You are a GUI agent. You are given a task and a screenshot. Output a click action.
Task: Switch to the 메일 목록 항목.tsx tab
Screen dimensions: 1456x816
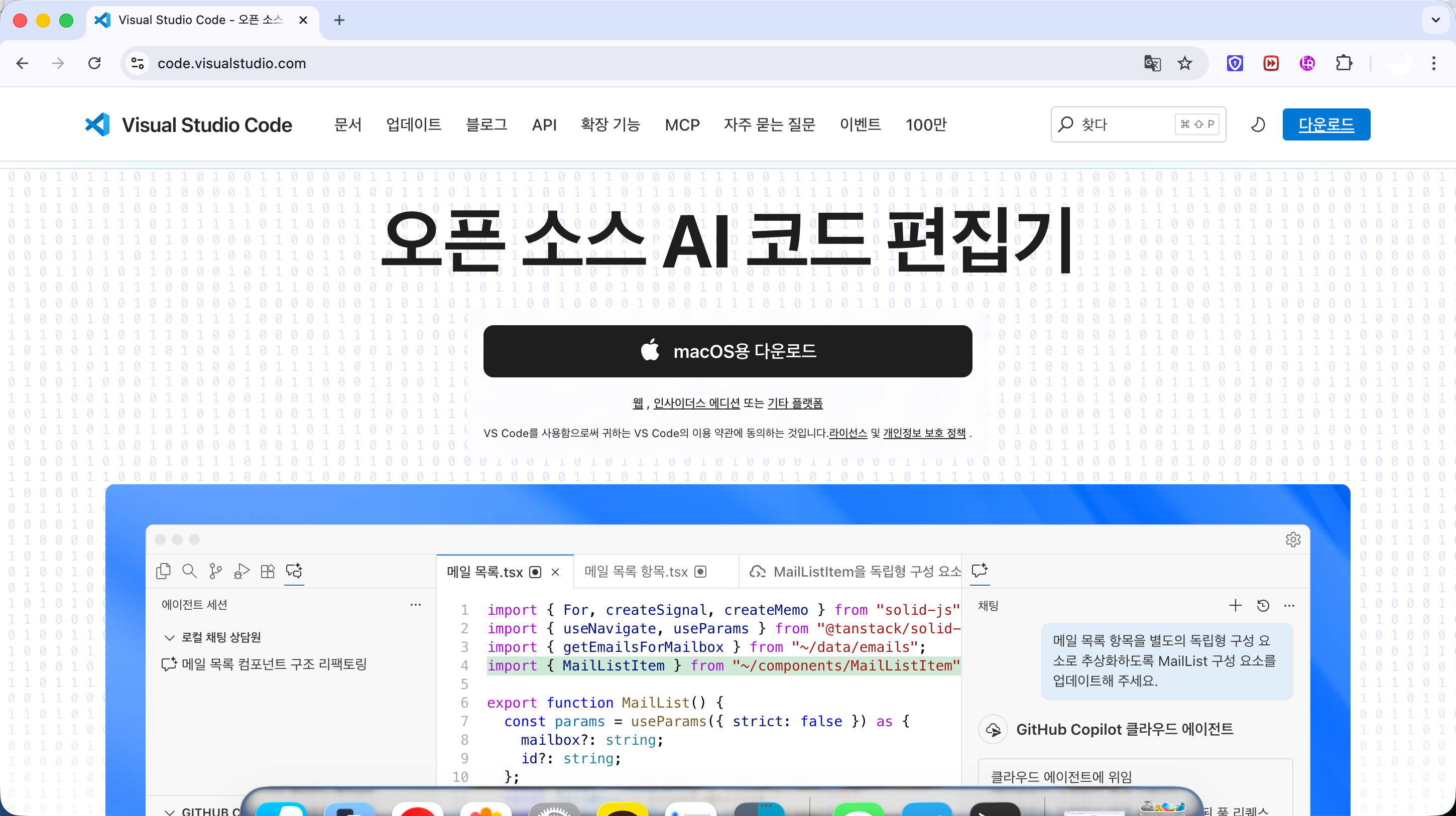pos(636,571)
